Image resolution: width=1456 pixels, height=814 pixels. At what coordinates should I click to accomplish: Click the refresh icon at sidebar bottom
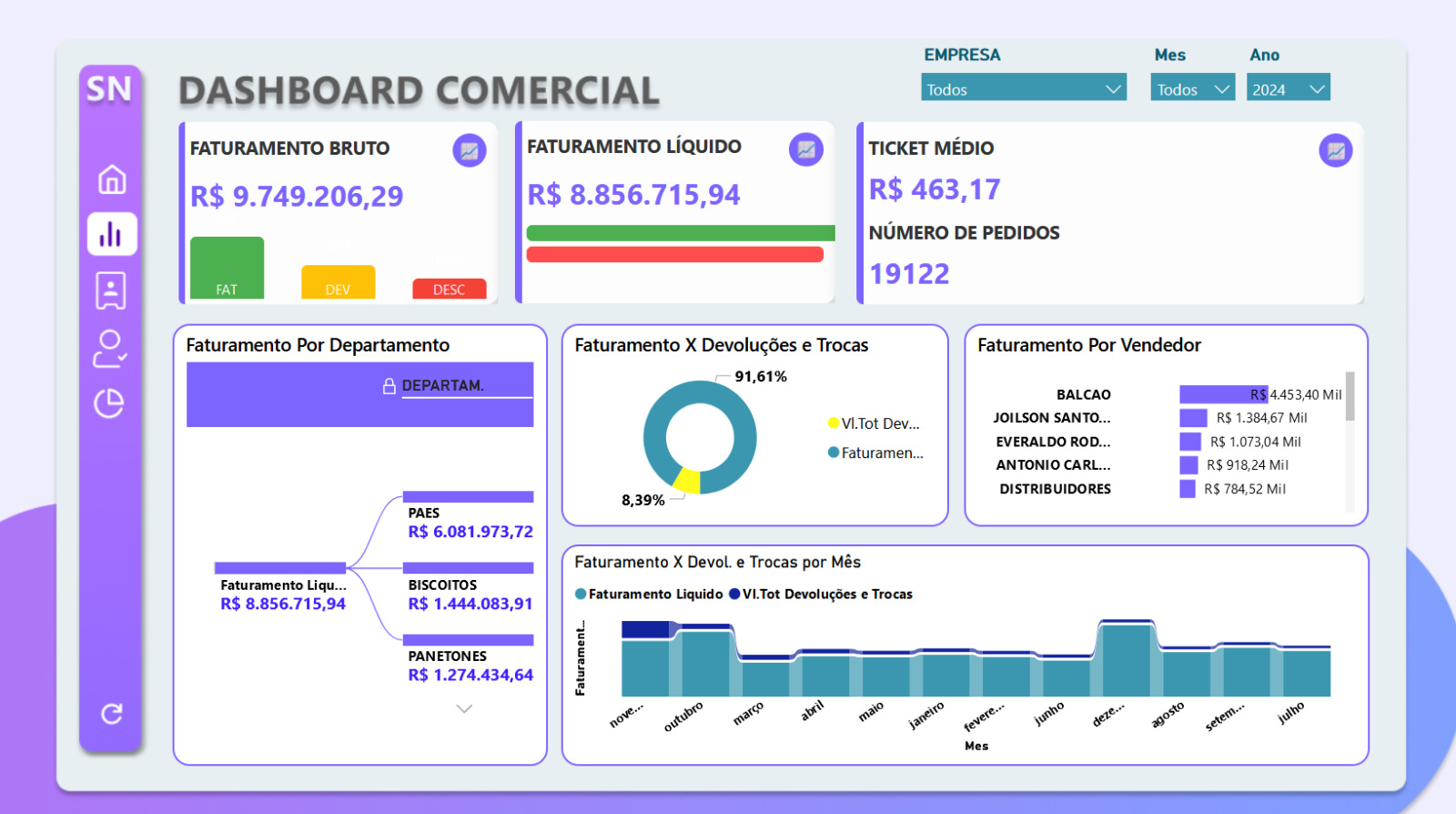[x=112, y=714]
